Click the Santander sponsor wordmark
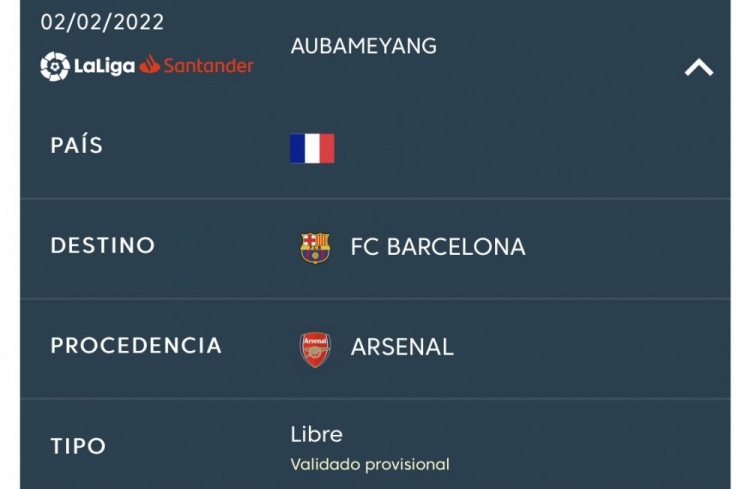Image resolution: width=750 pixels, height=489 pixels. coord(209,66)
